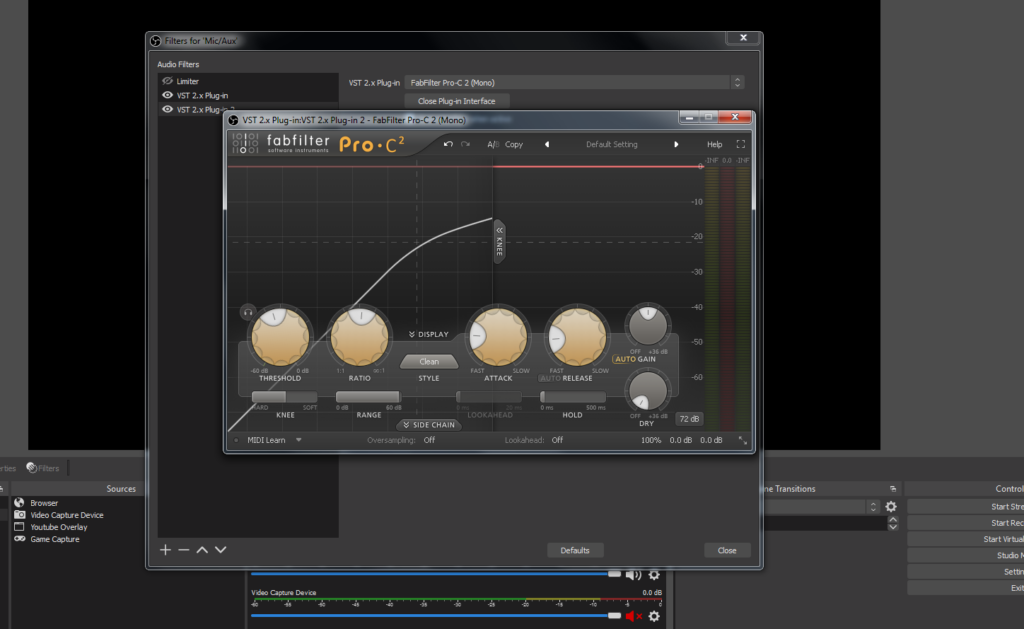Click the fabfilter logo icon

click(245, 143)
